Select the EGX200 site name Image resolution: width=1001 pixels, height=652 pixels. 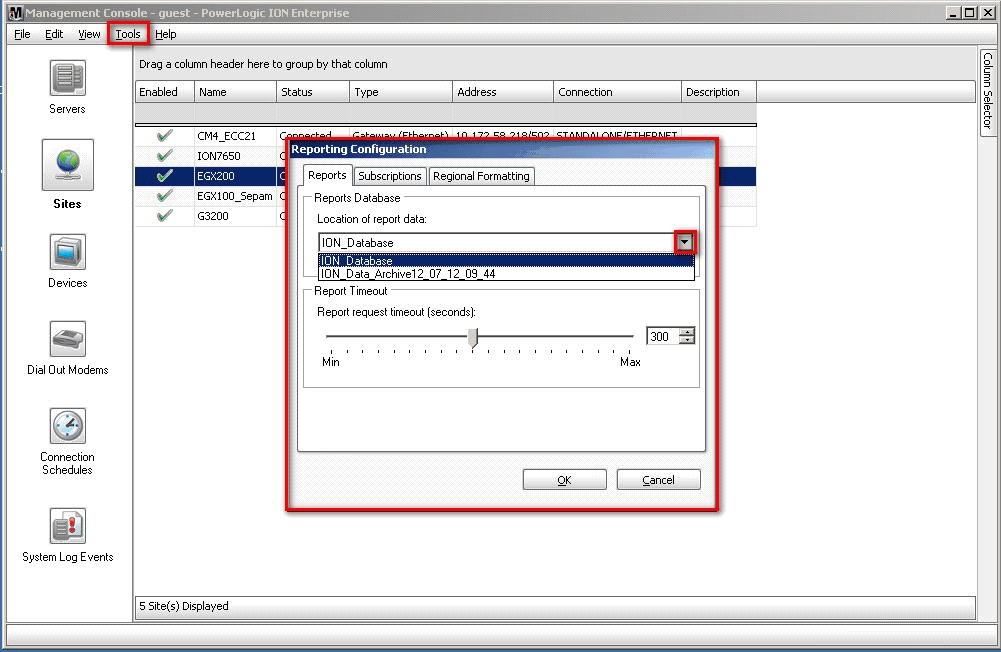pyautogui.click(x=216, y=176)
